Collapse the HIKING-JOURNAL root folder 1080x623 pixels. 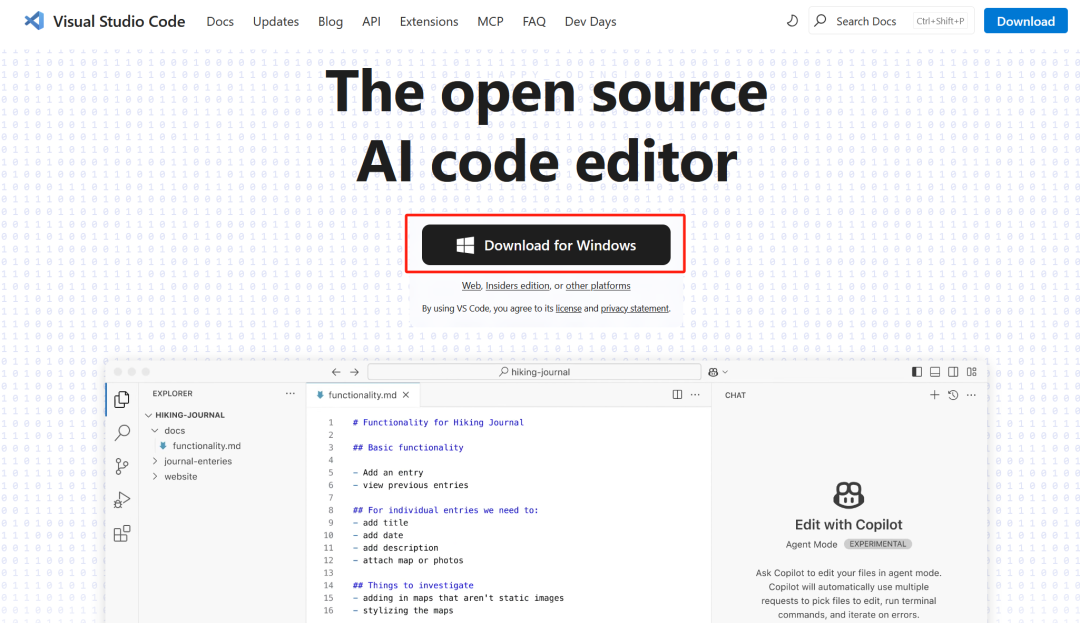(148, 415)
